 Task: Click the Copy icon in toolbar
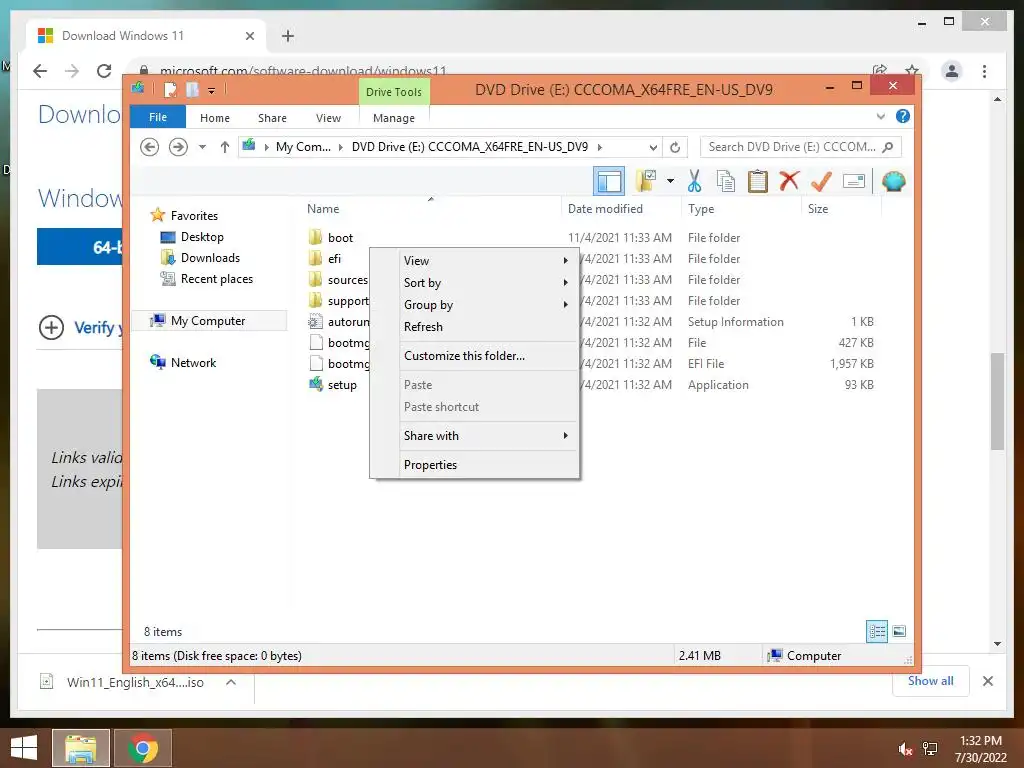coord(726,181)
